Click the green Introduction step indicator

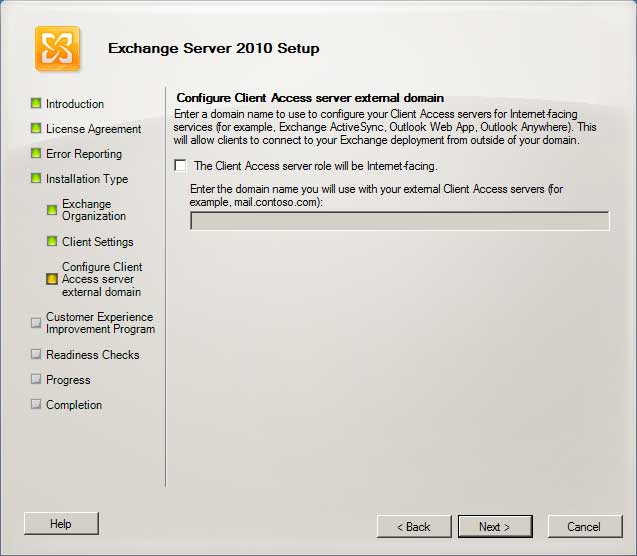[x=36, y=103]
